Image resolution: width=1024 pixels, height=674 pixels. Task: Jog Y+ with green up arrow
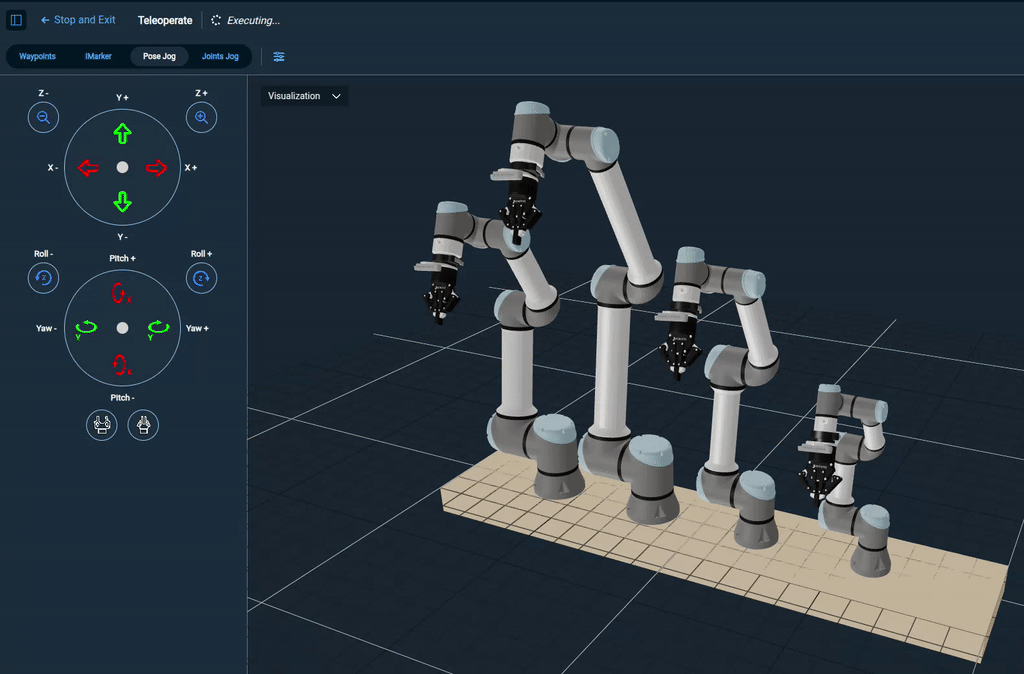tap(122, 134)
